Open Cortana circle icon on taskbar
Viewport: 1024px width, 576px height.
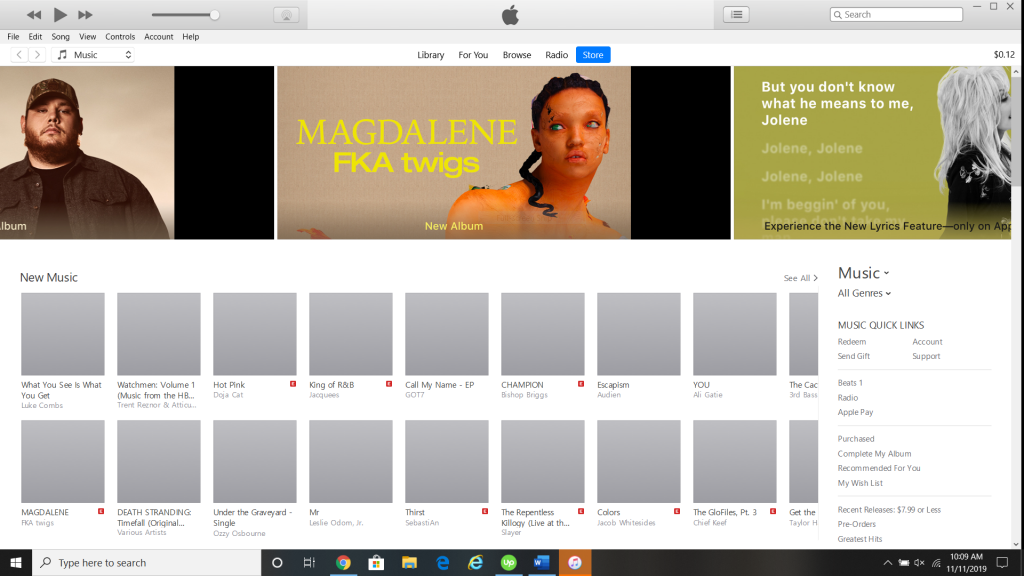coord(277,562)
